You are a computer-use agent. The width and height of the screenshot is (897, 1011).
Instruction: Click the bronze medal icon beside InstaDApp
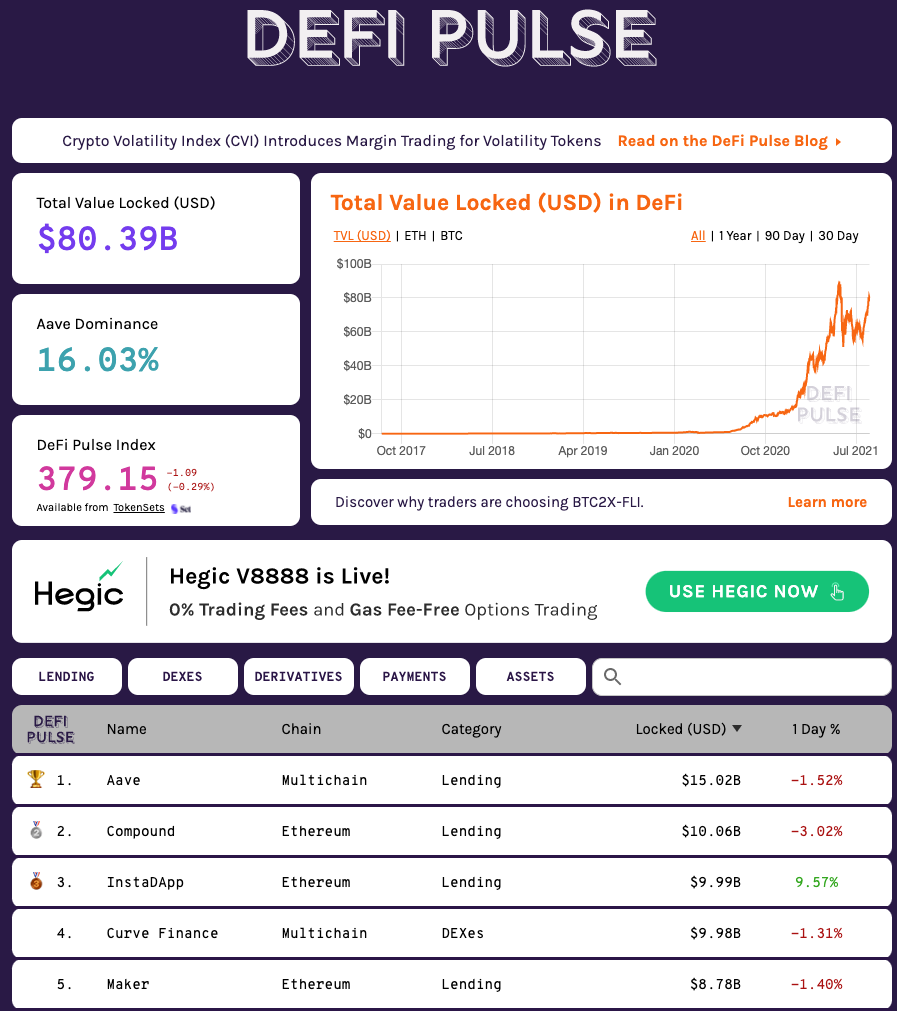coord(36,881)
